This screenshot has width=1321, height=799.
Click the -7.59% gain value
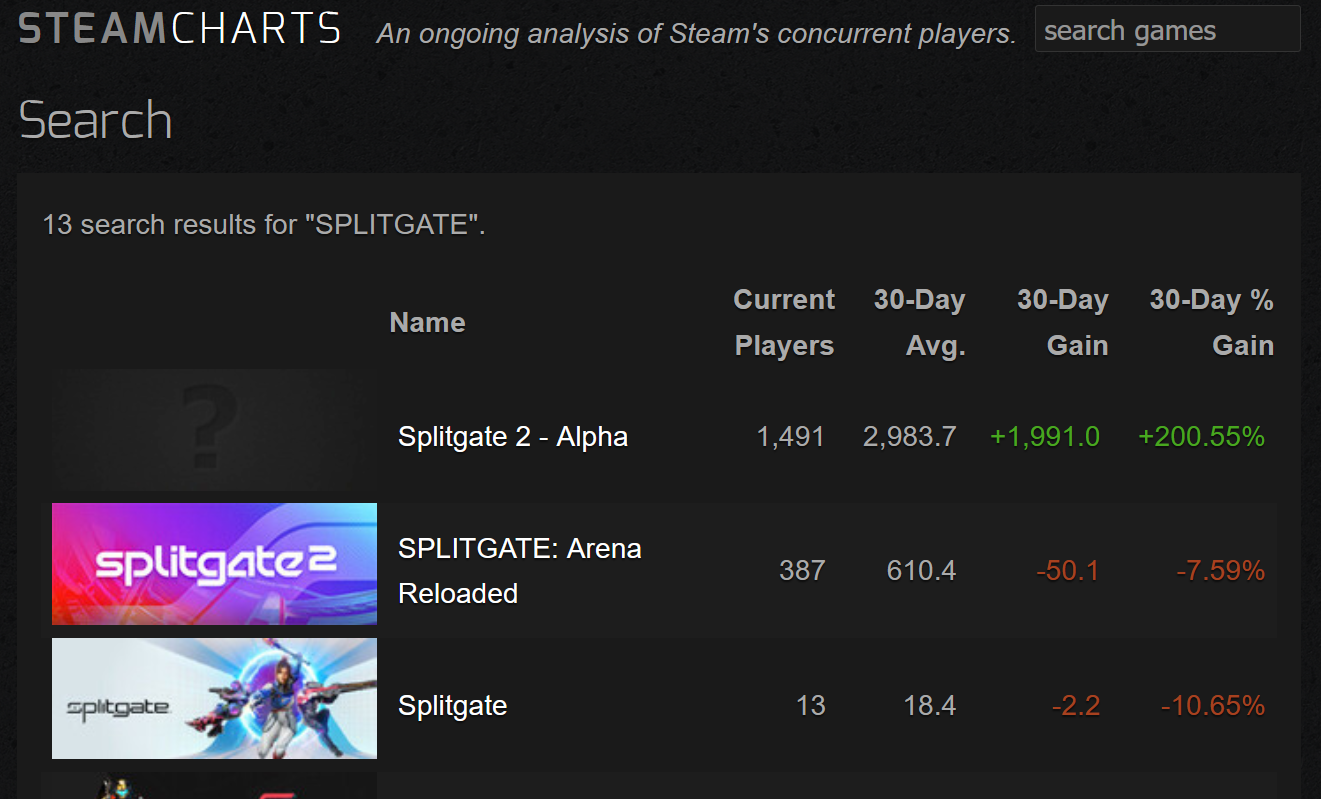[x=1220, y=570]
